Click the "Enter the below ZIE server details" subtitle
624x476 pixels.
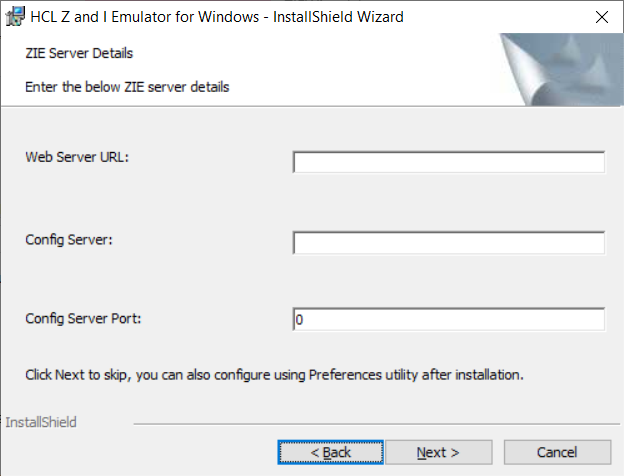click(127, 87)
